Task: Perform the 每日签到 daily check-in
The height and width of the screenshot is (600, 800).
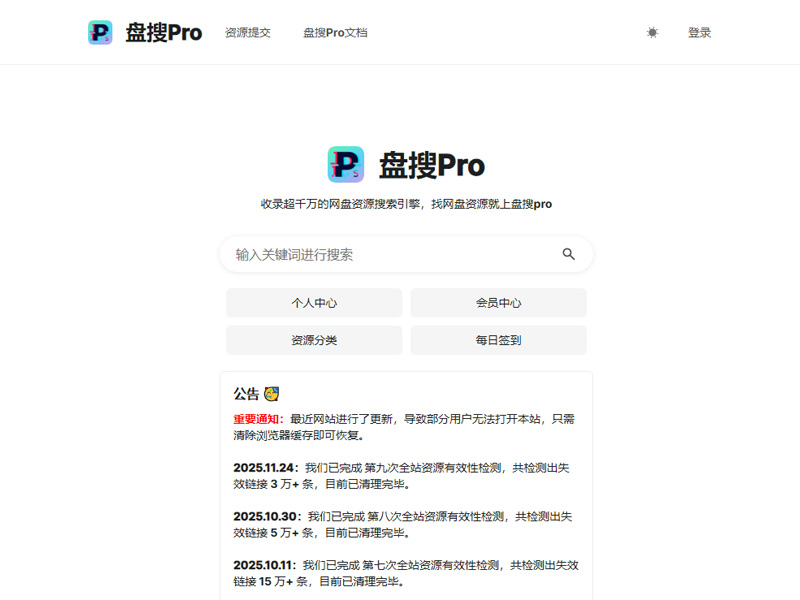Action: [x=499, y=340]
